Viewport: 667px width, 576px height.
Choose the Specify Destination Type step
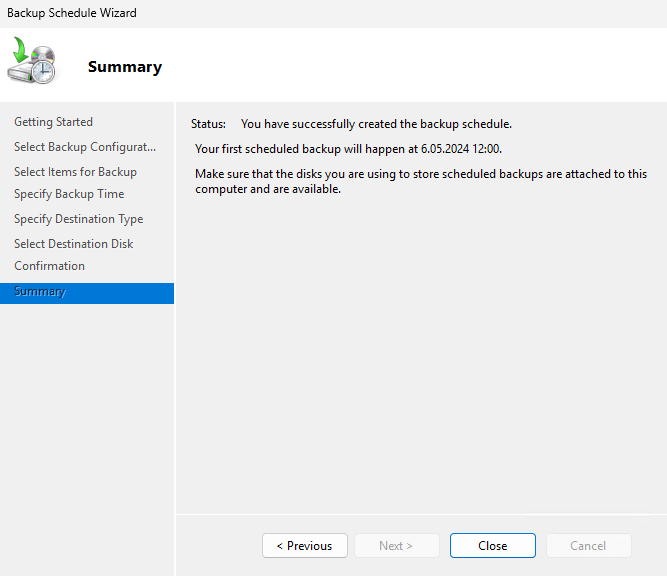pyautogui.click(x=78, y=219)
